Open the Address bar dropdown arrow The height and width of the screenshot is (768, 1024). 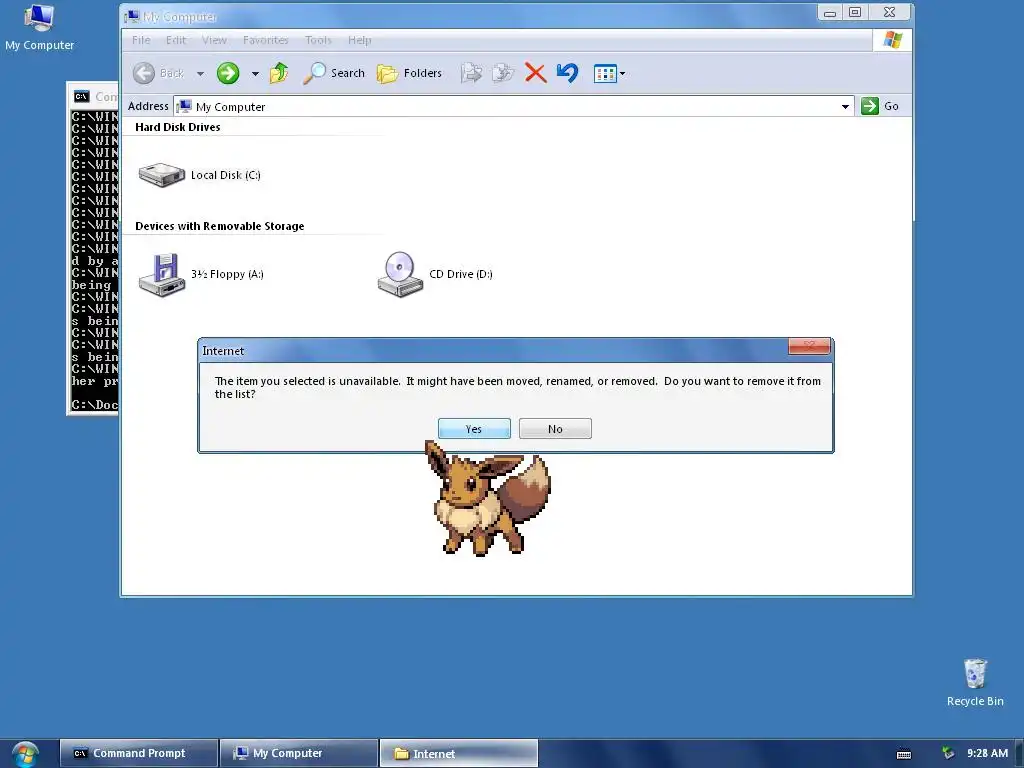[845, 106]
